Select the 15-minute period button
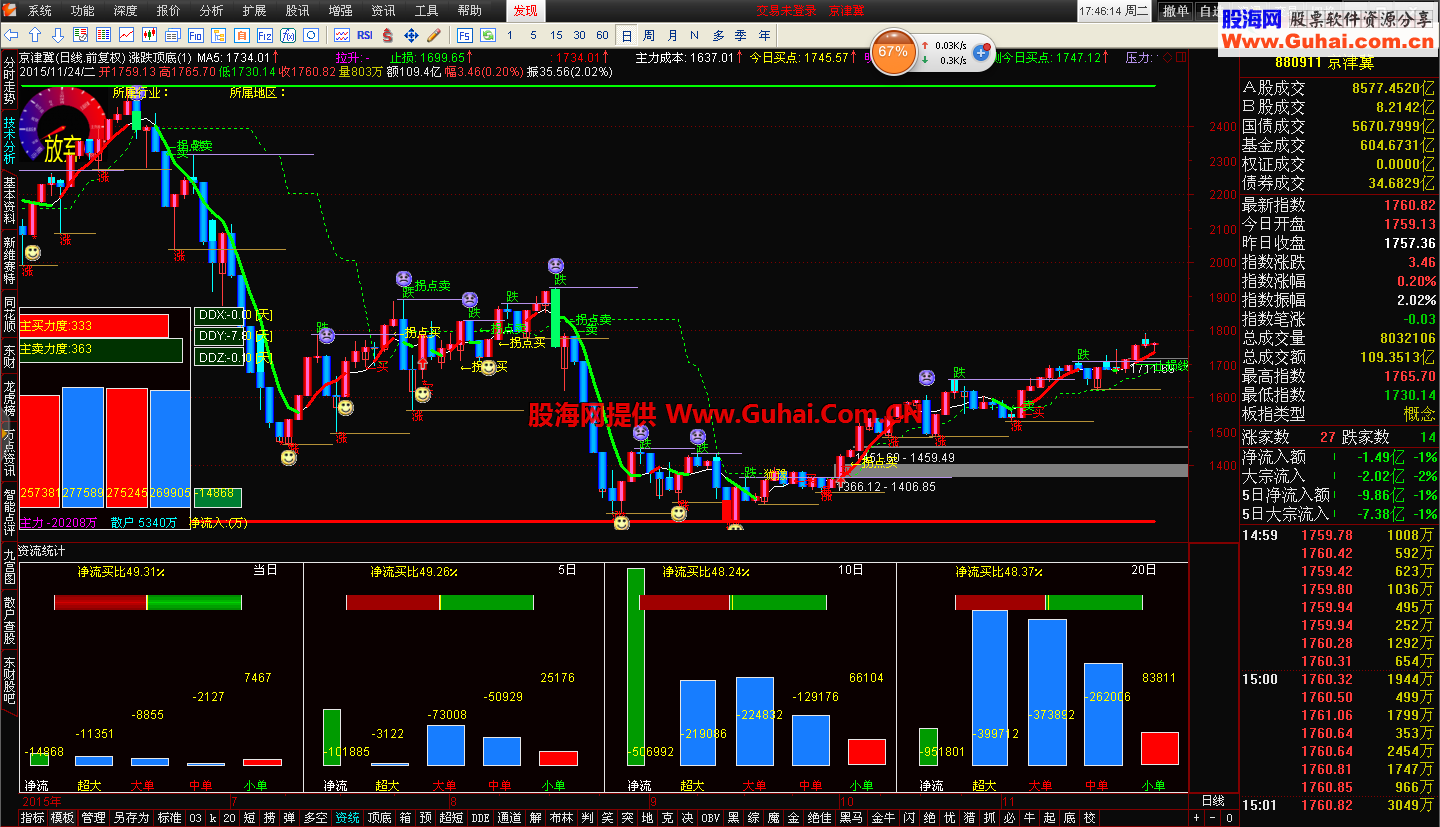 [x=556, y=35]
